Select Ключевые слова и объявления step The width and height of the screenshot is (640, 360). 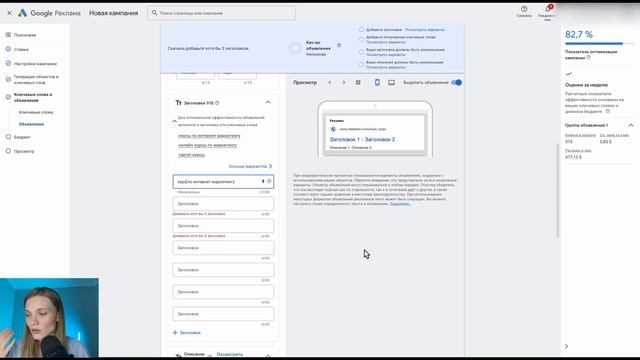tap(33, 97)
